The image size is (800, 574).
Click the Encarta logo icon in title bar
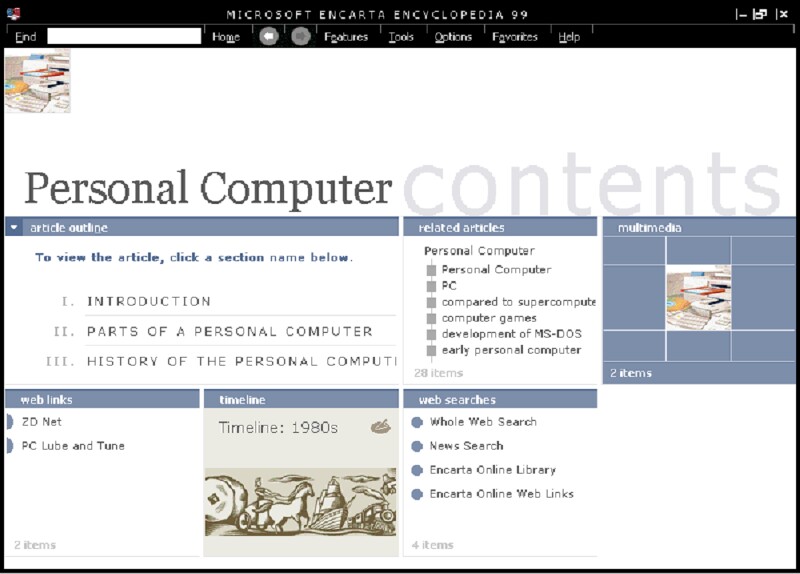[13, 13]
